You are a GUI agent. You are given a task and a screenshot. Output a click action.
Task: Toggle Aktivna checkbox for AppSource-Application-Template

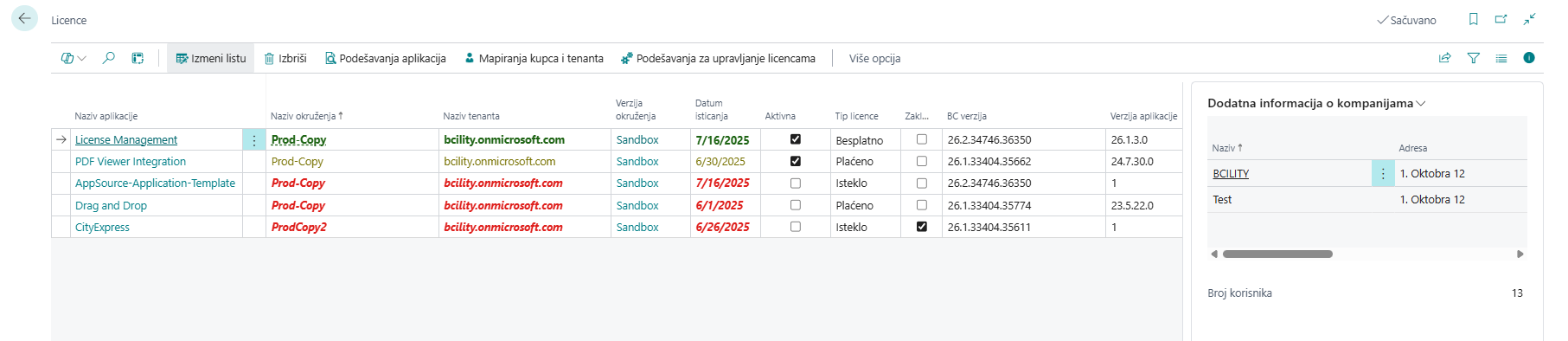click(x=796, y=183)
